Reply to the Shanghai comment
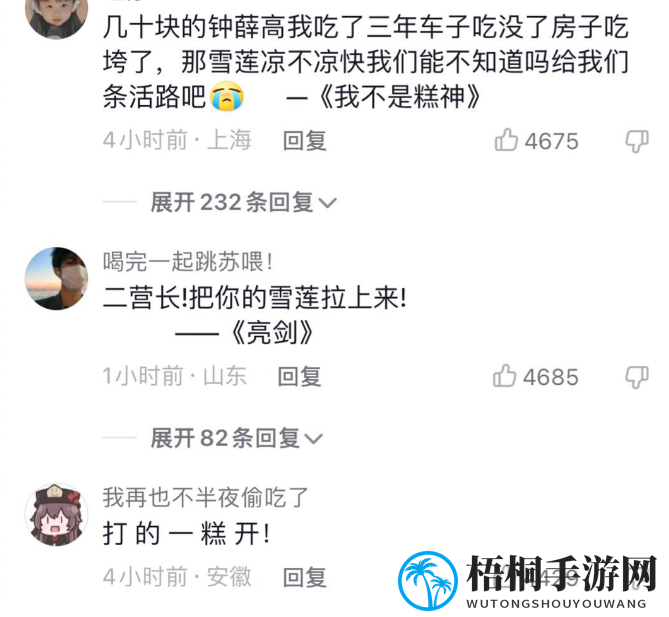This screenshot has height=617, width=669. point(305,141)
